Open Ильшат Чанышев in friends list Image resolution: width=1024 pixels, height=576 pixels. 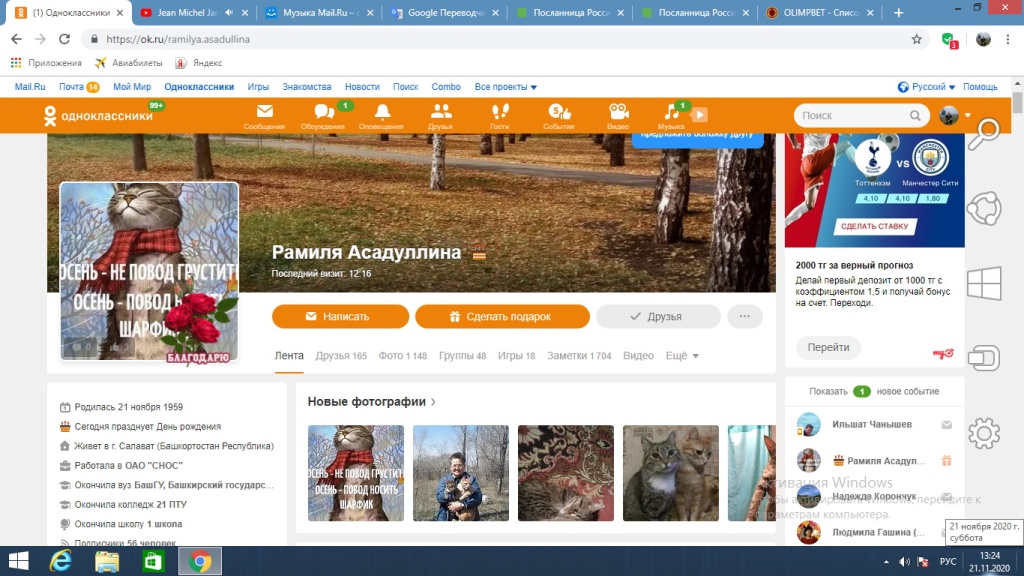[871, 424]
